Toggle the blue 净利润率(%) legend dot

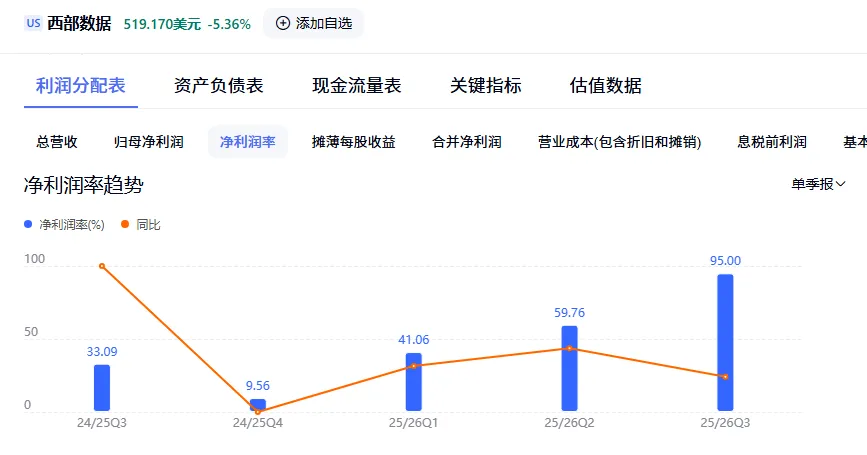[x=28, y=224]
